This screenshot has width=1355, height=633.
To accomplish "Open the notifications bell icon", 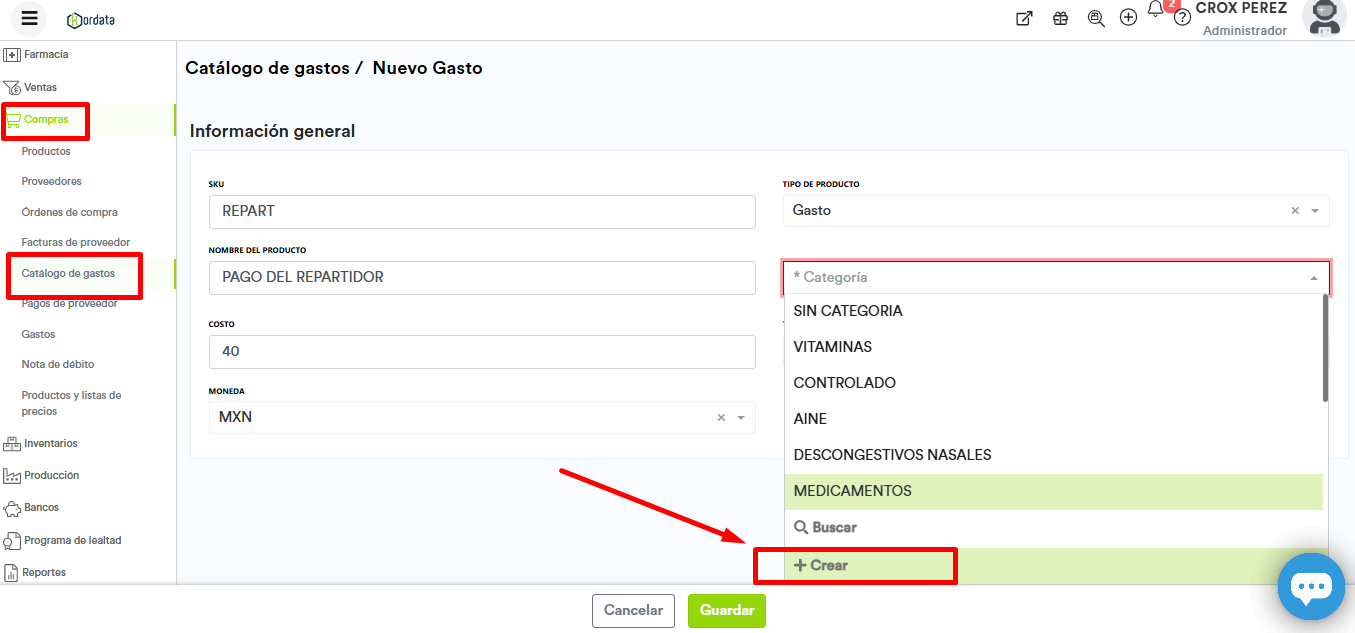I will [x=1155, y=10].
